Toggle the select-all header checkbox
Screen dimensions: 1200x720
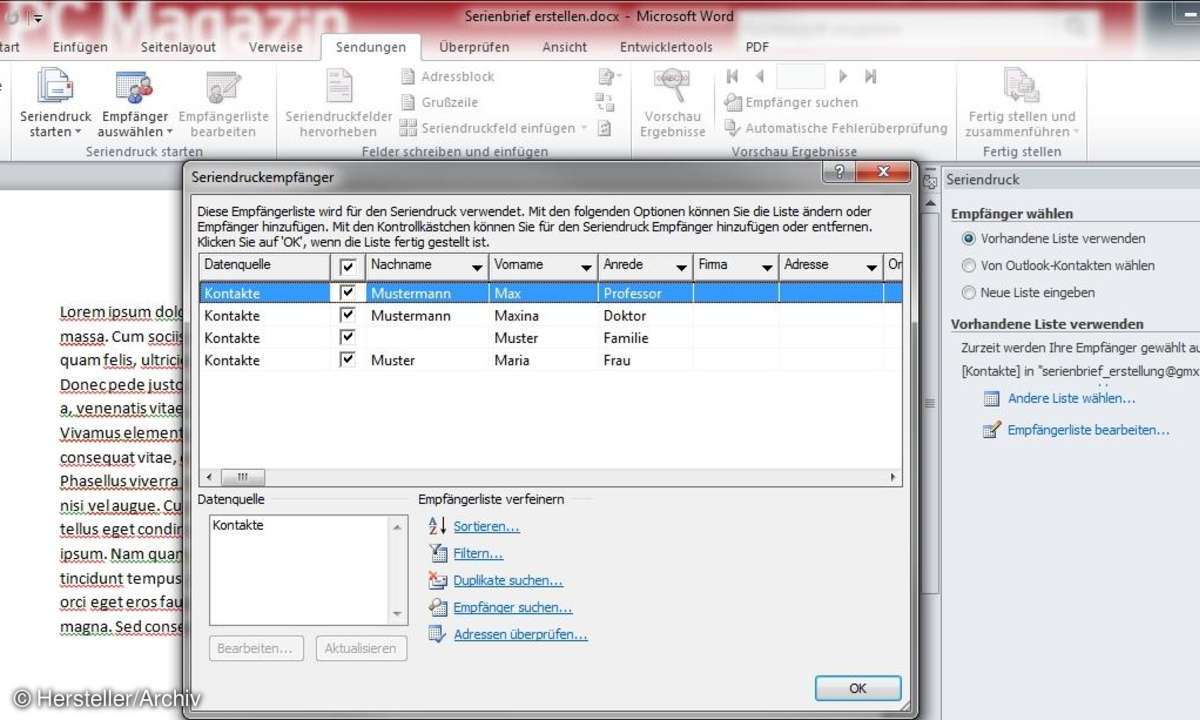tap(347, 267)
